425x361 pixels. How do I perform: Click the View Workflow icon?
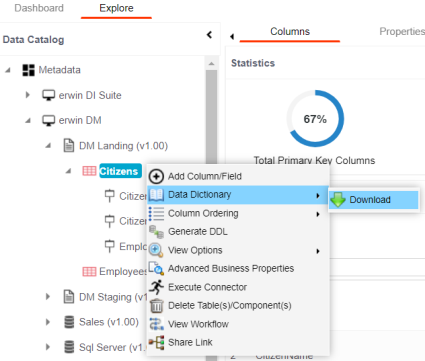coord(156,324)
